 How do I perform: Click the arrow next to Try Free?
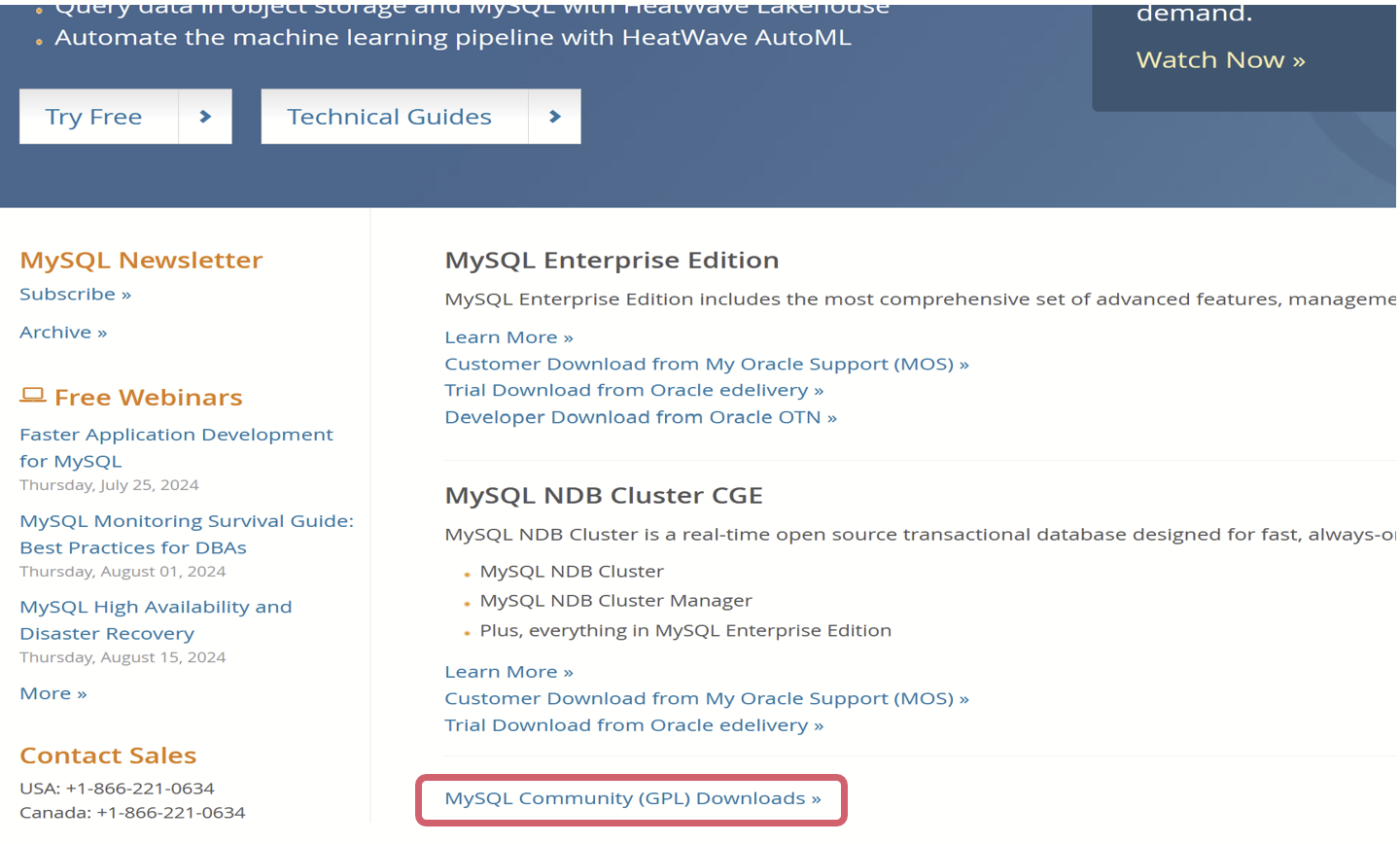point(205,117)
